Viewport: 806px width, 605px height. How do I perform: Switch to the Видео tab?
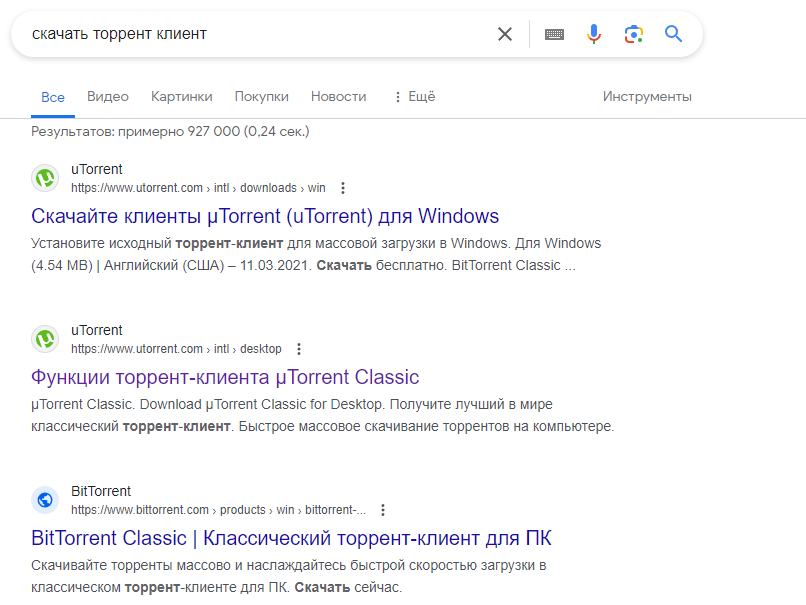(108, 97)
